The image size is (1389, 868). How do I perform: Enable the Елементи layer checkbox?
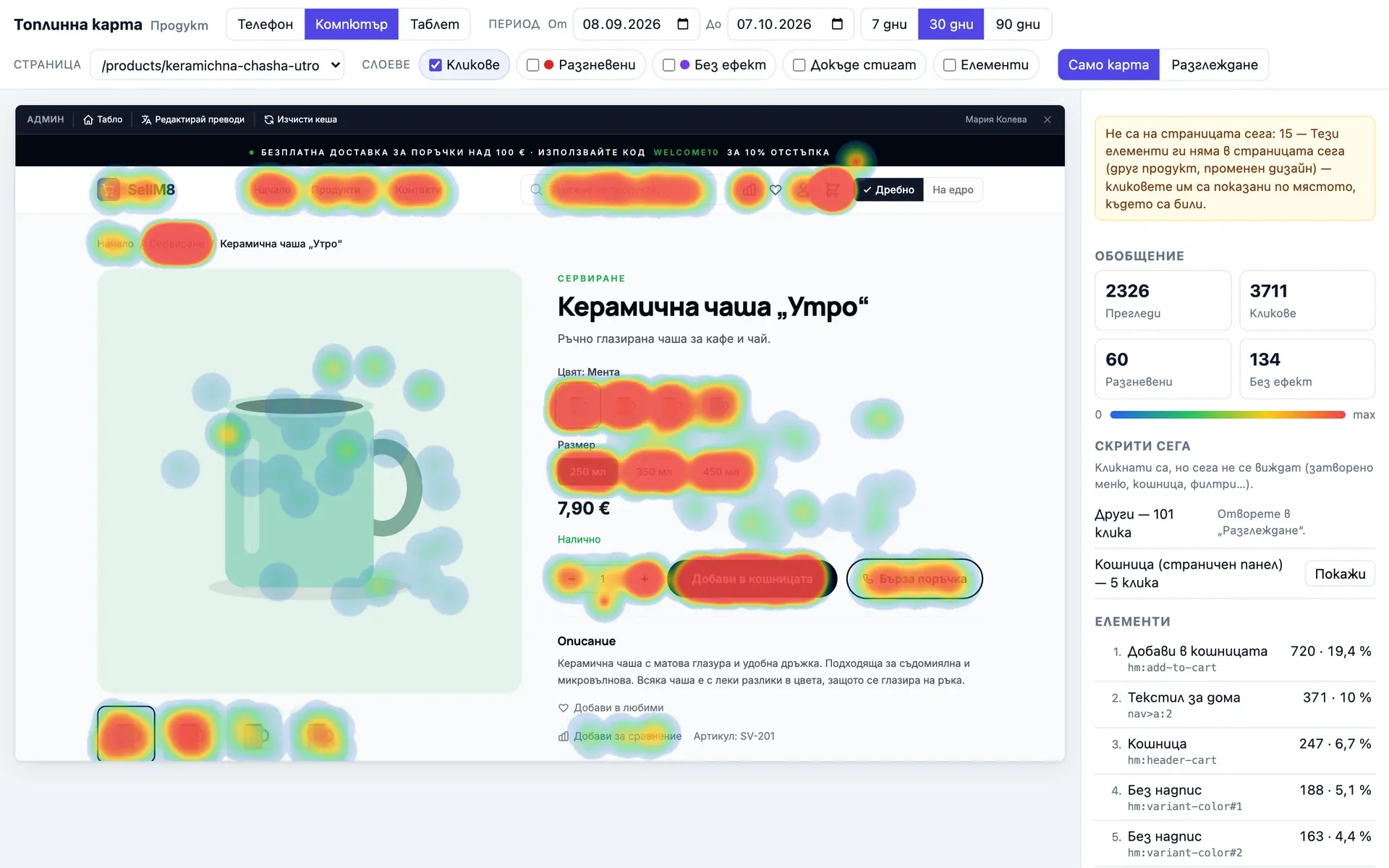(x=950, y=65)
